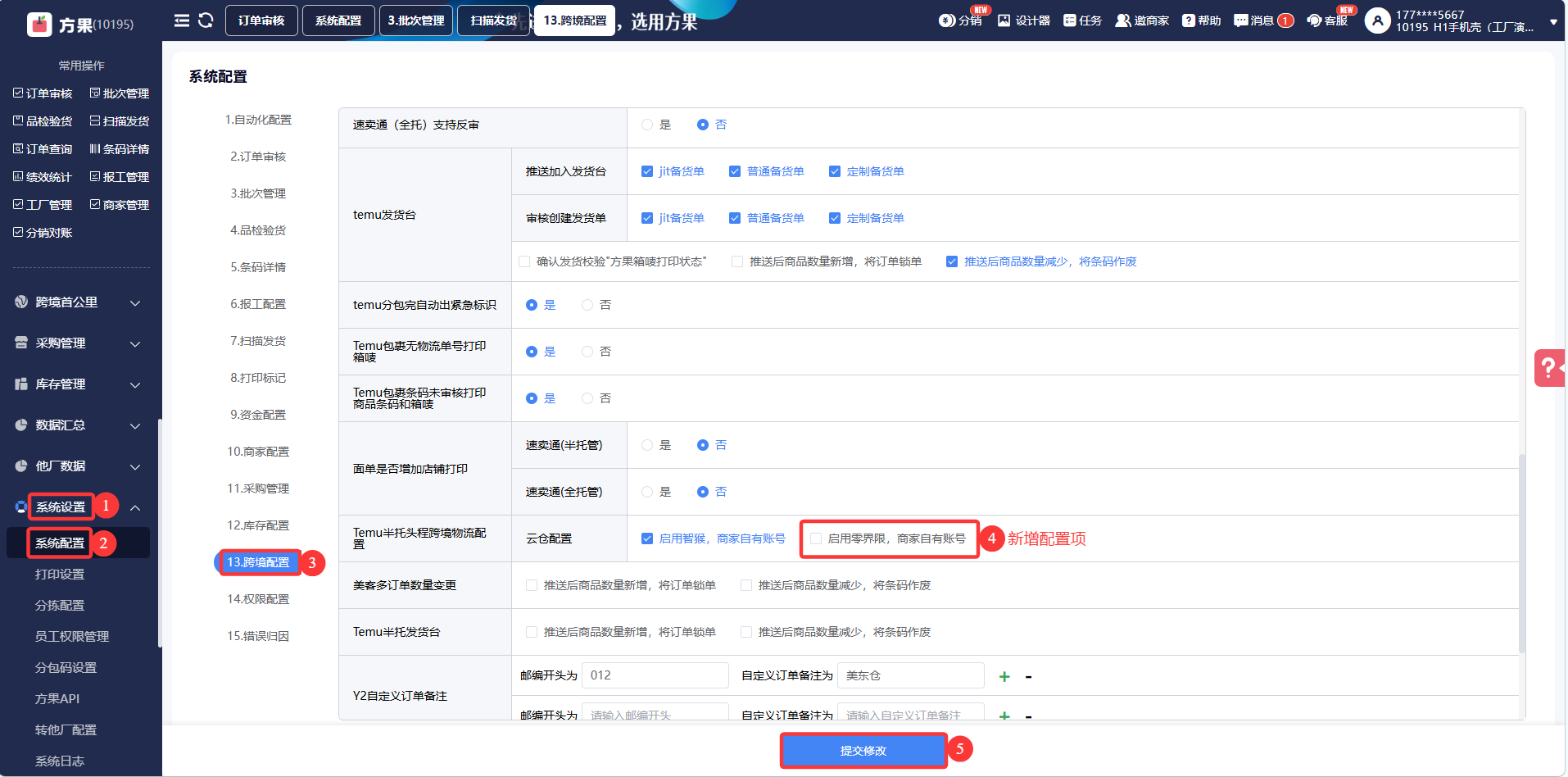Select 否 for temu分包完自动出紧急标识
This screenshot has width=1568, height=777.
[587, 305]
